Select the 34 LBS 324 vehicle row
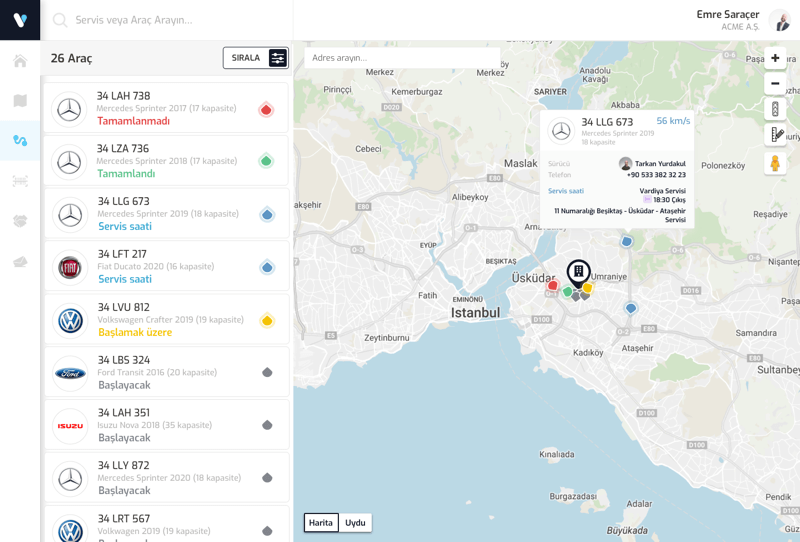Image resolution: width=800 pixels, height=542 pixels. click(166, 372)
